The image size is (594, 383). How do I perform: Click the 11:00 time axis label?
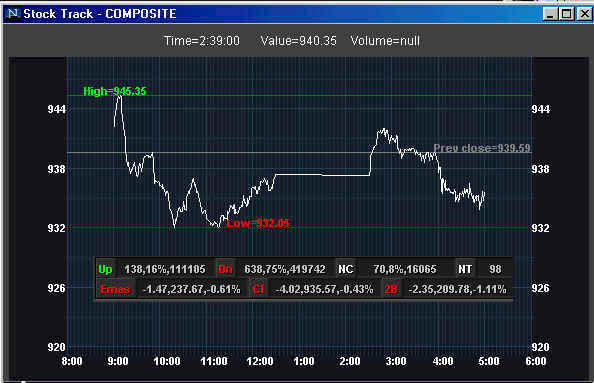(x=214, y=361)
